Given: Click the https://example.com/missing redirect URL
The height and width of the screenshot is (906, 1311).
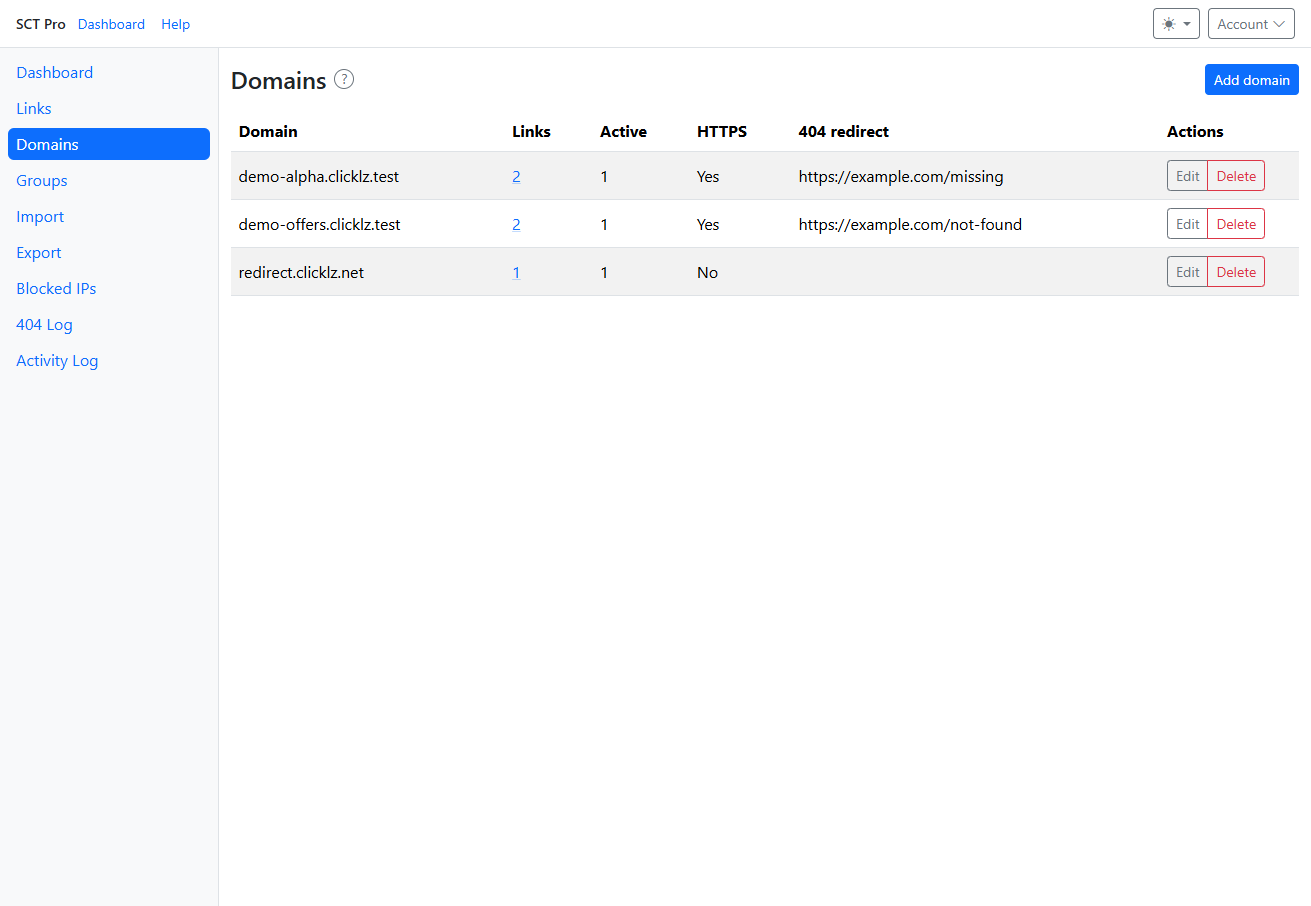Looking at the screenshot, I should tap(901, 176).
